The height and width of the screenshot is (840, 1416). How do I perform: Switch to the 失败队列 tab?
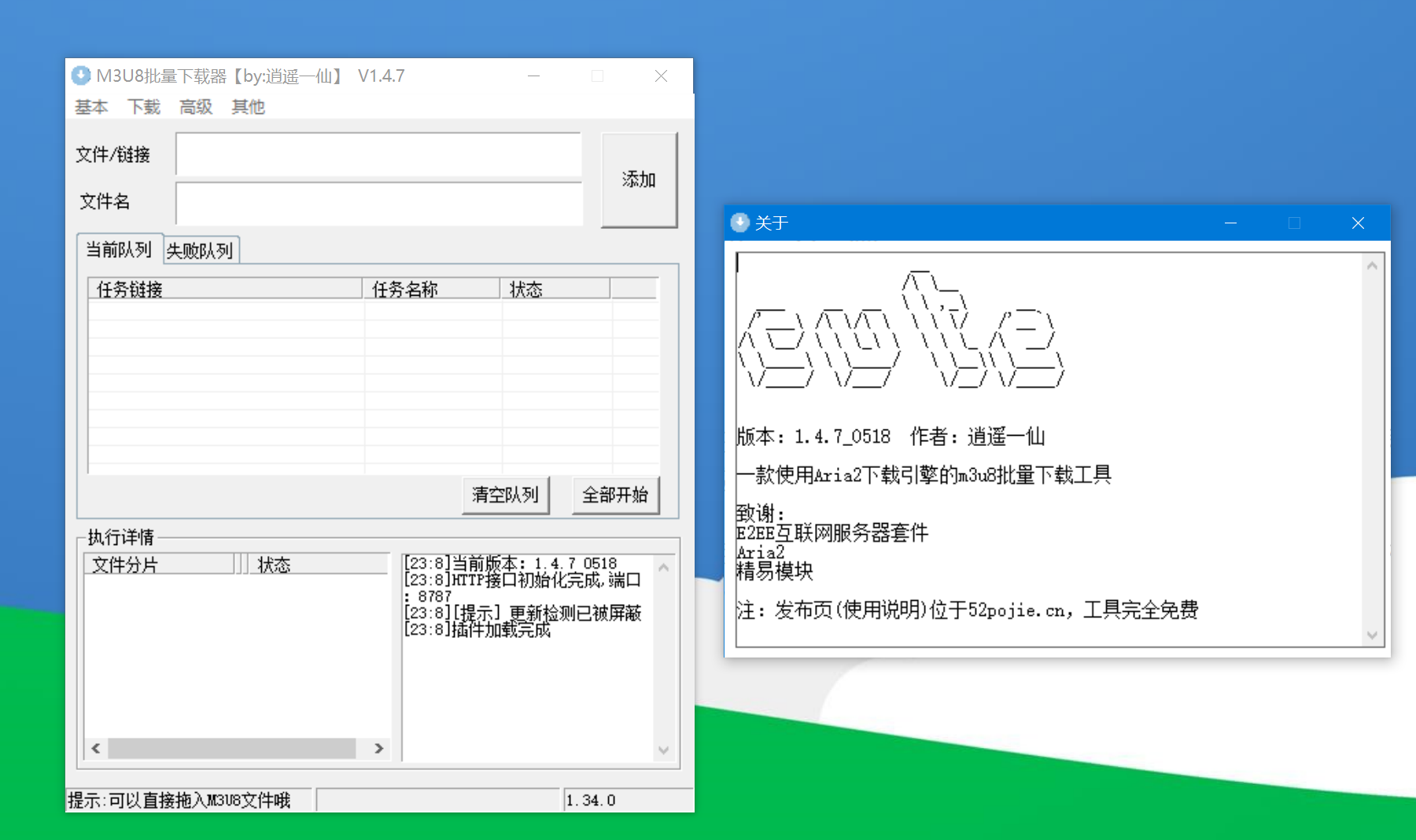[x=200, y=251]
